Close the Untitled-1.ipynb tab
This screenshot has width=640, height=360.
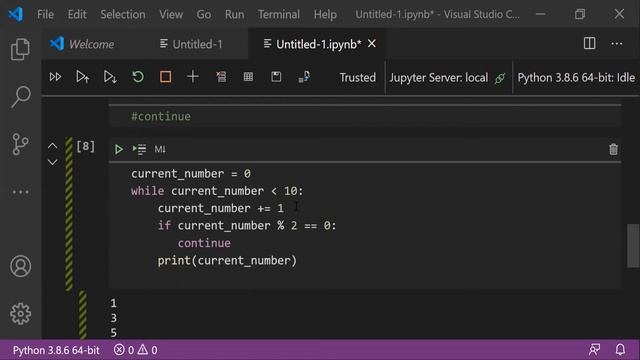tap(372, 43)
